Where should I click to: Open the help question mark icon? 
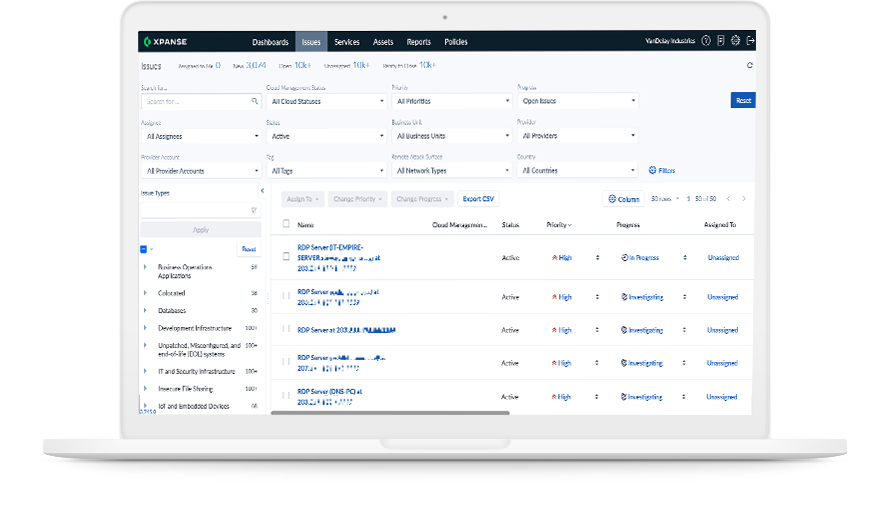click(x=706, y=41)
